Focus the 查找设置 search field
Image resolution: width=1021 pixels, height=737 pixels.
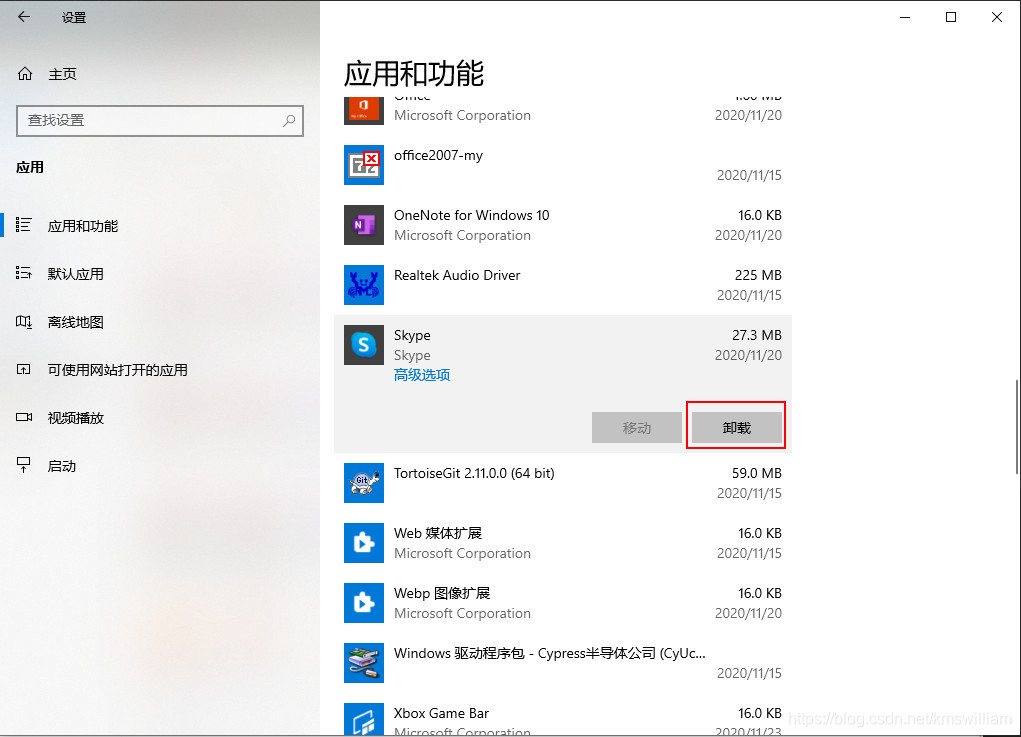(x=160, y=120)
